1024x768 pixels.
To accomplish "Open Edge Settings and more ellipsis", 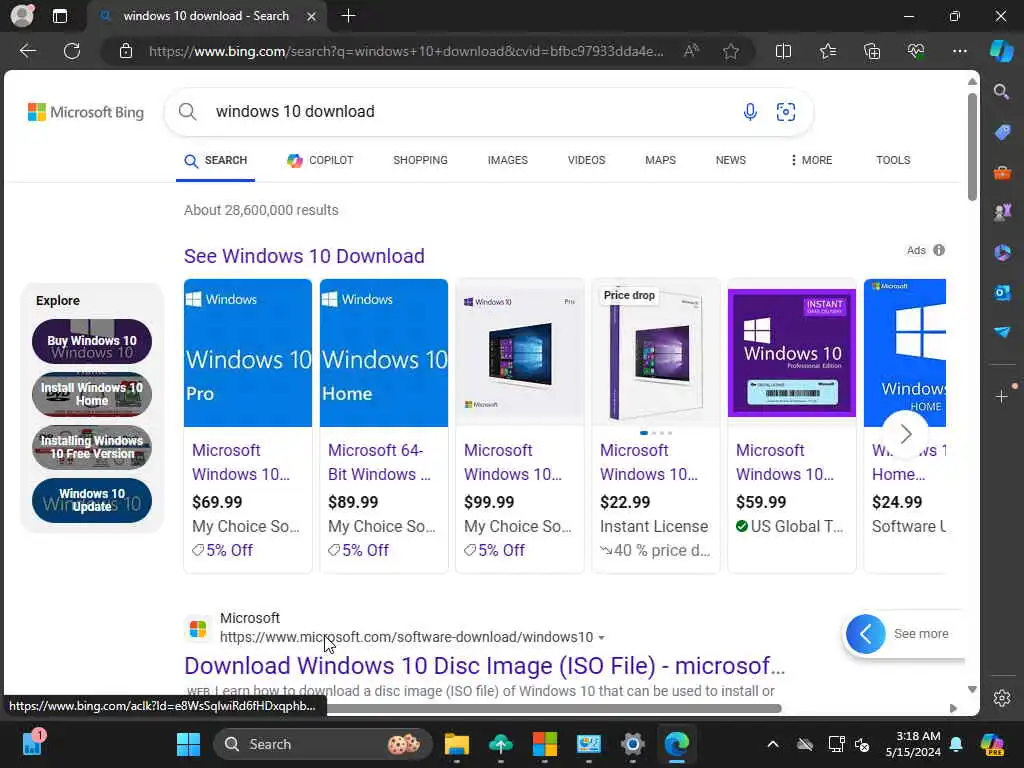I will 959,51.
